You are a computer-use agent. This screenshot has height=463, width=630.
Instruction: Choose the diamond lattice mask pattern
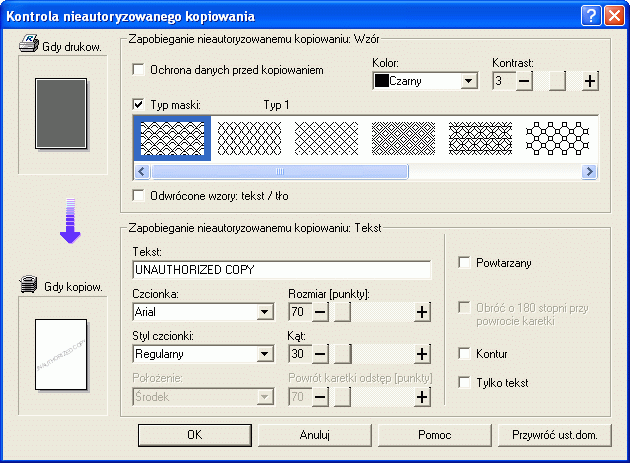click(325, 139)
